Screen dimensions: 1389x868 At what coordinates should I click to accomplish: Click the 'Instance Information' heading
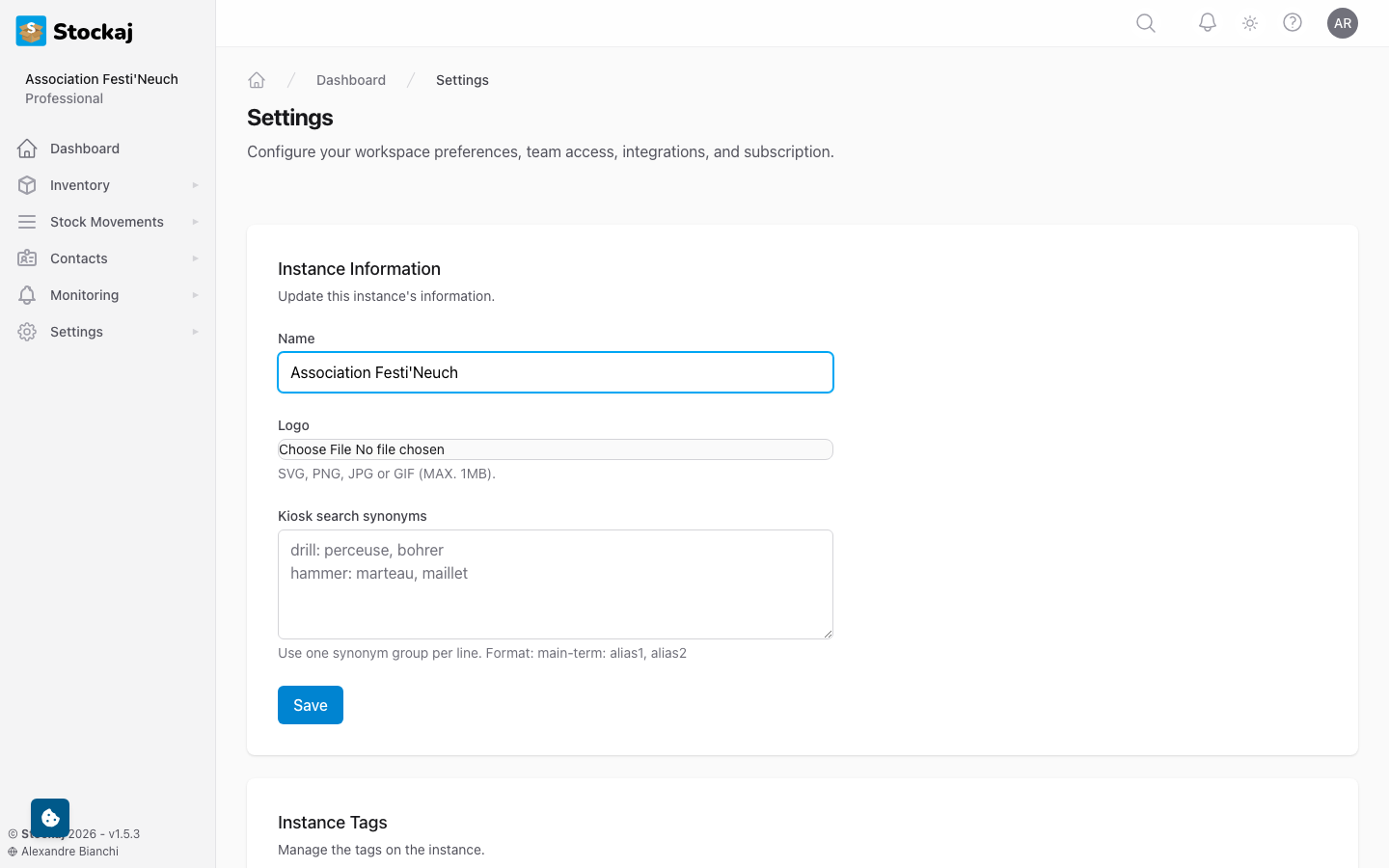point(359,269)
